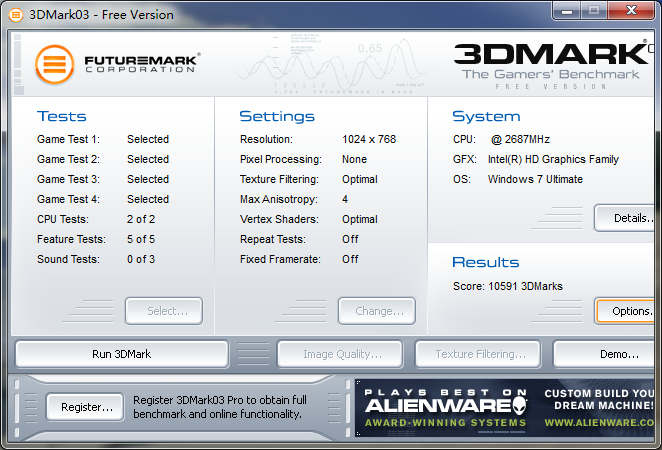662x450 pixels.
Task: Click the Fixed Framerate 'Off' value
Action: coord(350,259)
